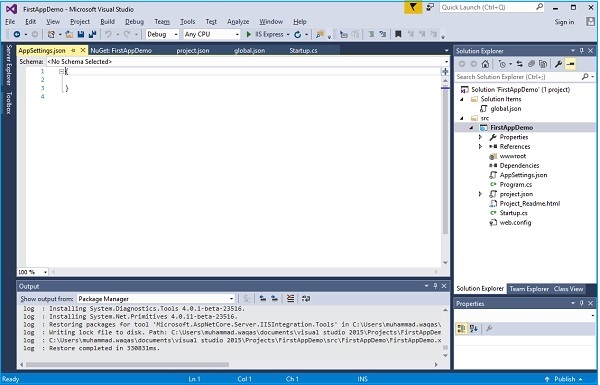Open Properties wrench in Solution Explorer toolbar

coord(558,64)
